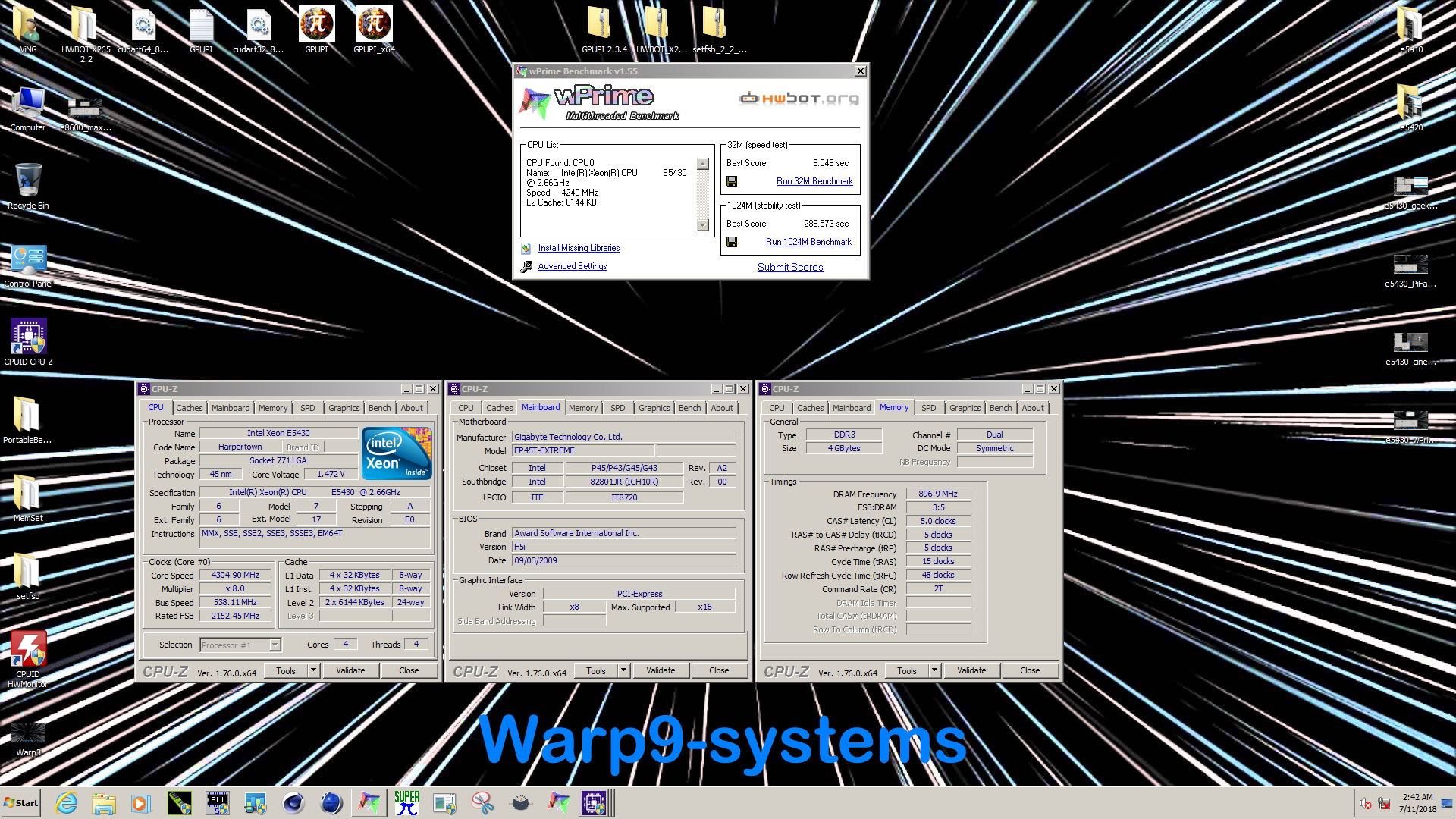This screenshot has width=1456, height=819.
Task: Switch to CPU tab in CPU-Z Memory-tab window
Action: pyautogui.click(x=777, y=408)
